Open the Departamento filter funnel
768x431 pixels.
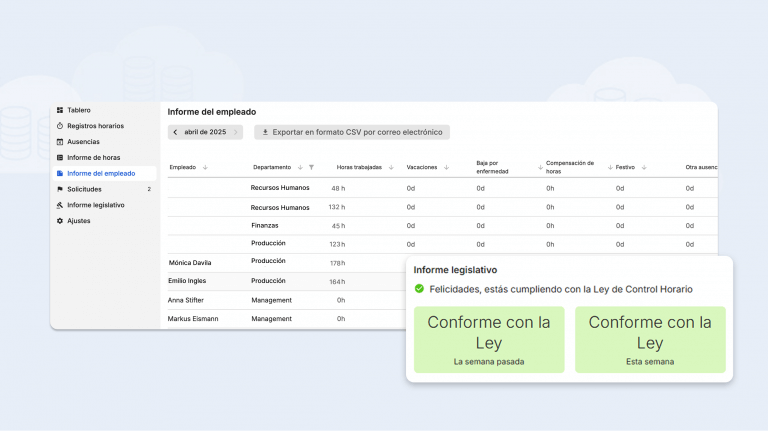pos(312,168)
